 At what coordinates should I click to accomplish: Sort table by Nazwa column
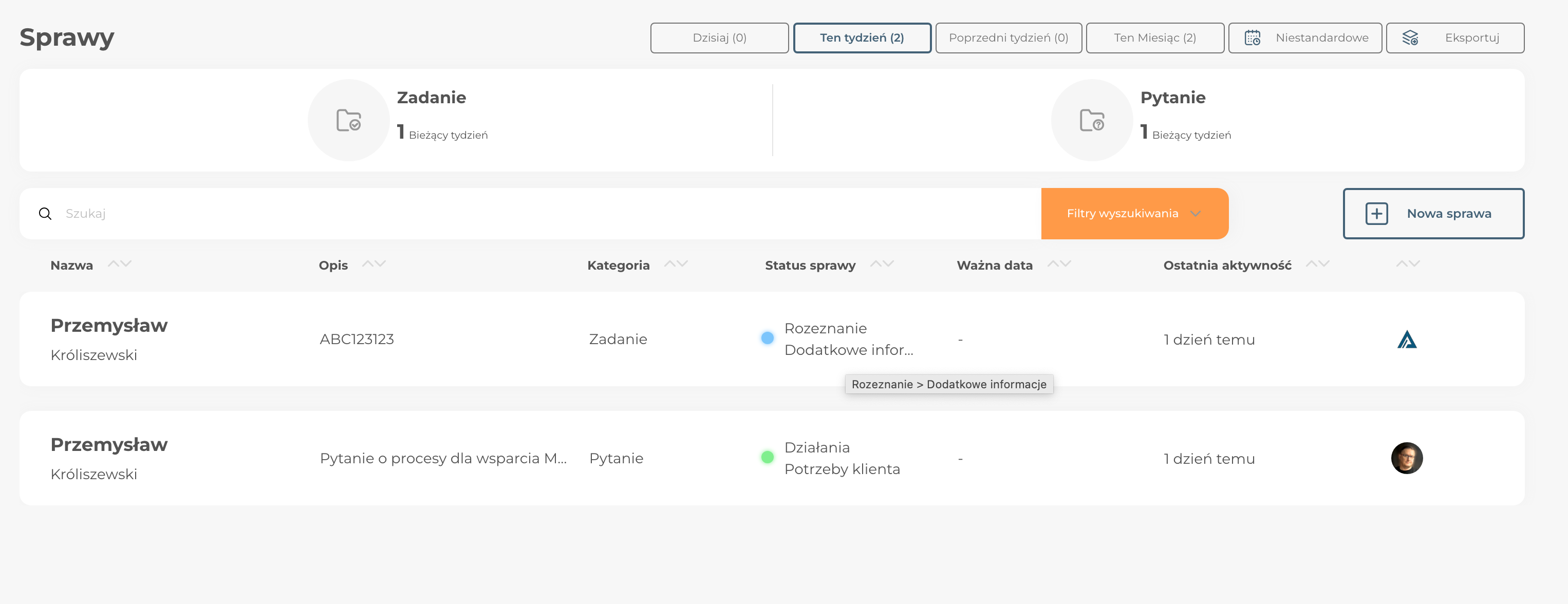(119, 264)
